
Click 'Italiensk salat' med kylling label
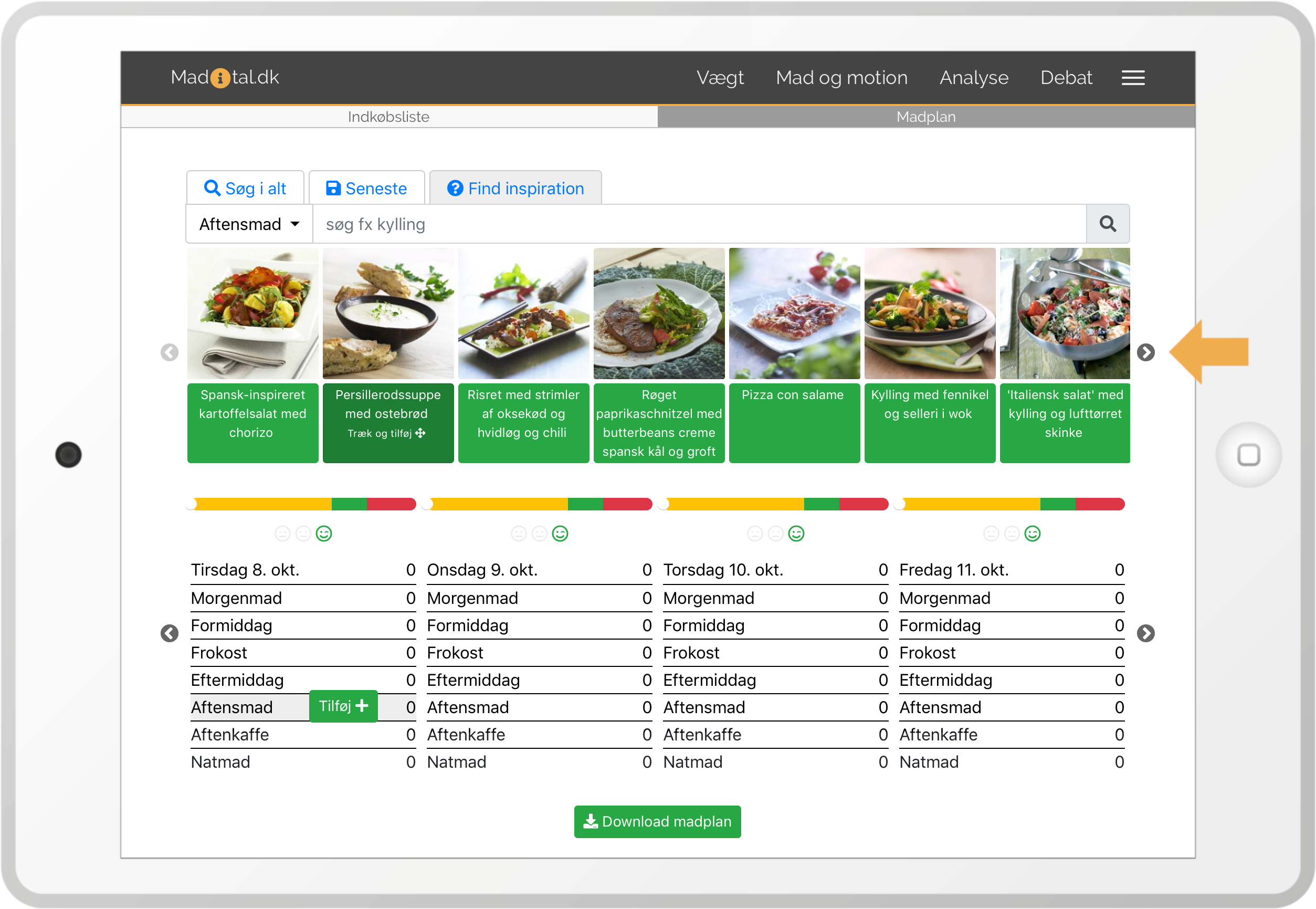(1065, 423)
